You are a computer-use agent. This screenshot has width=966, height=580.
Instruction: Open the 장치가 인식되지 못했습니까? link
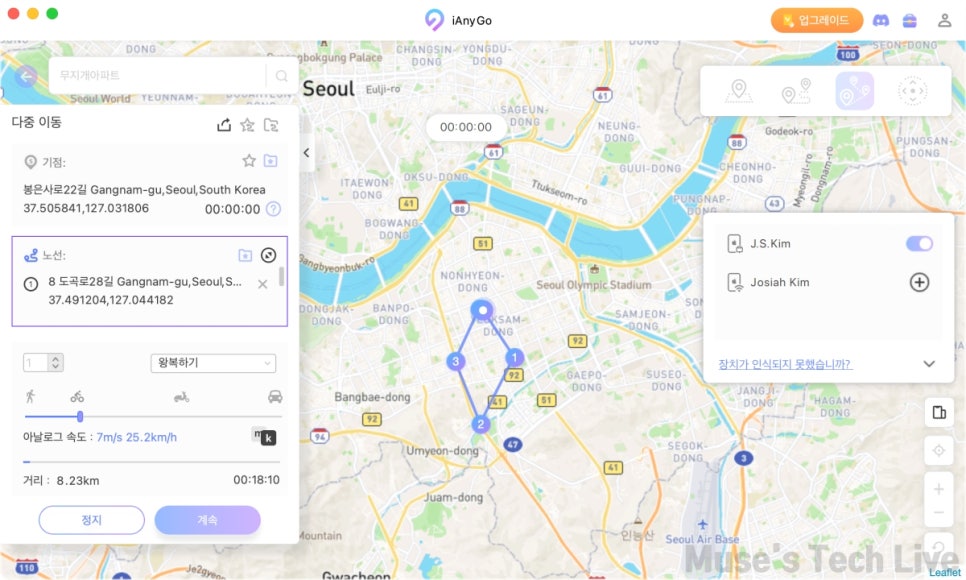click(x=785, y=364)
